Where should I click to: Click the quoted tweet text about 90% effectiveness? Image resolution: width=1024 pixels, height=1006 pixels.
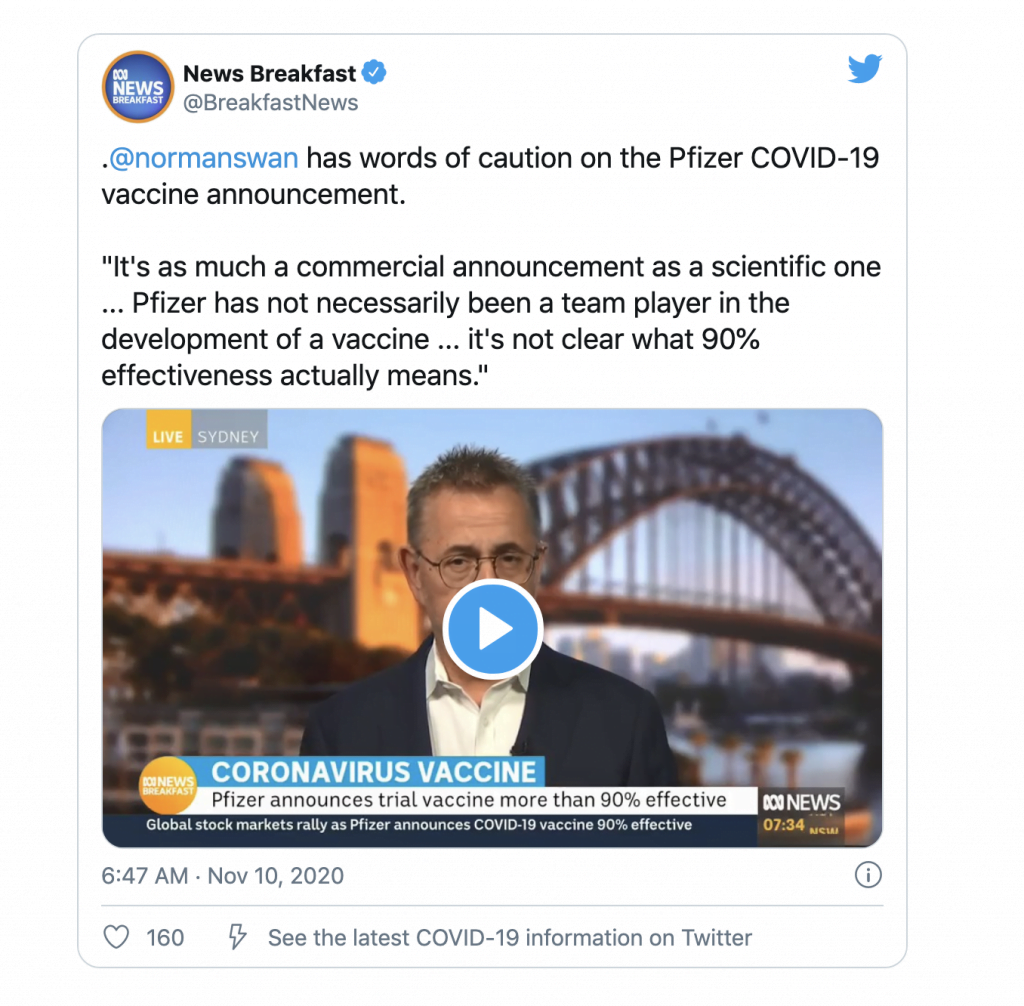click(x=491, y=321)
